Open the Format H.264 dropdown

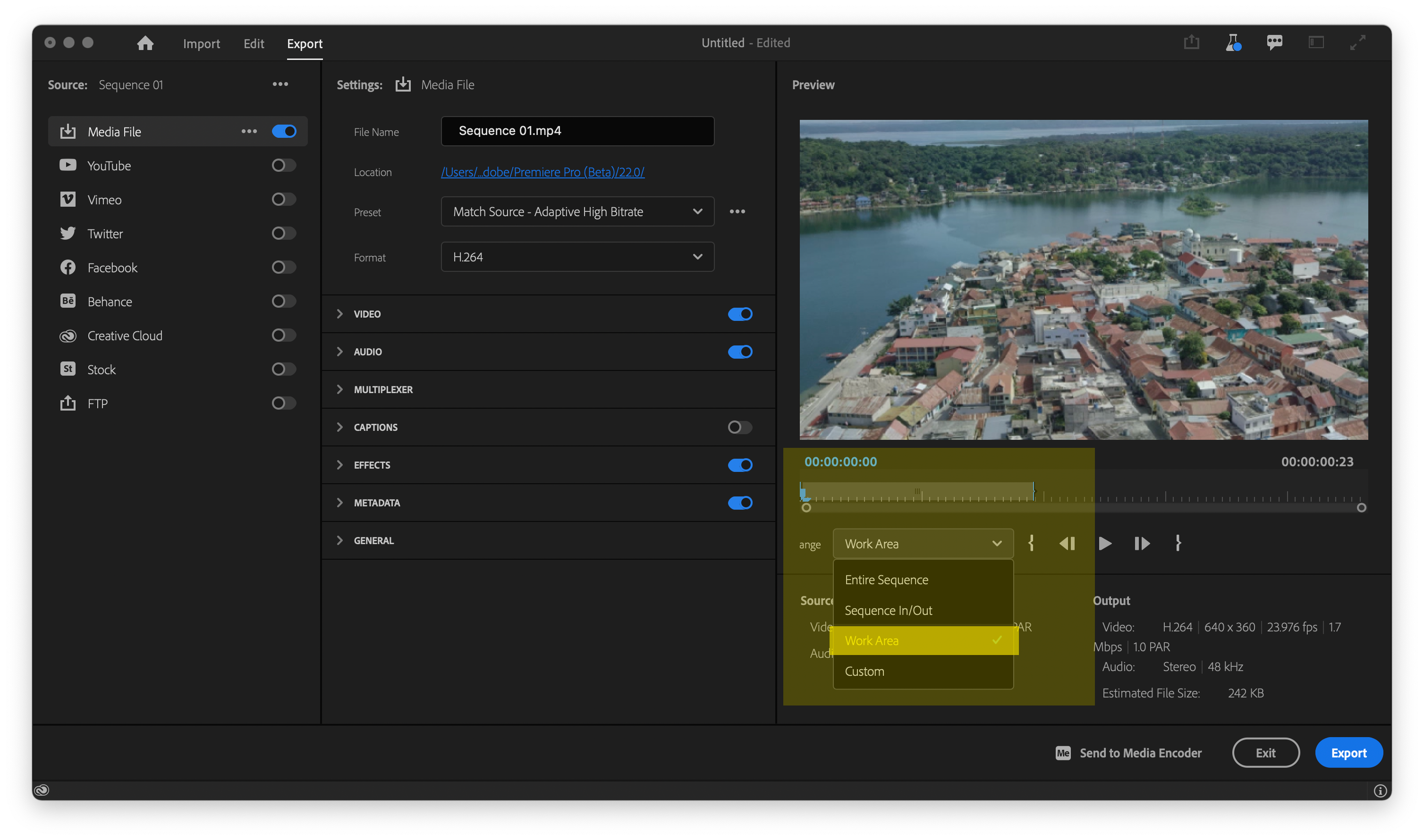pos(577,257)
